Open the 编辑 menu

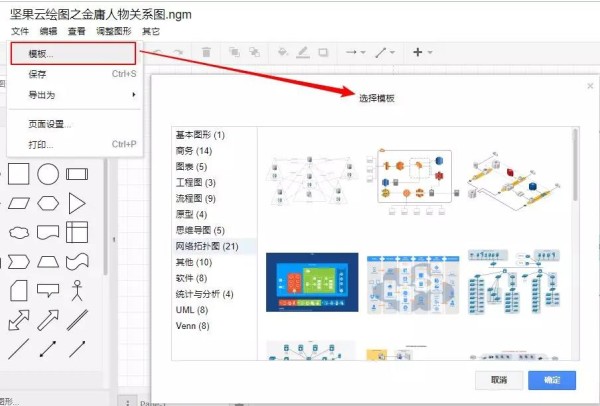49,31
